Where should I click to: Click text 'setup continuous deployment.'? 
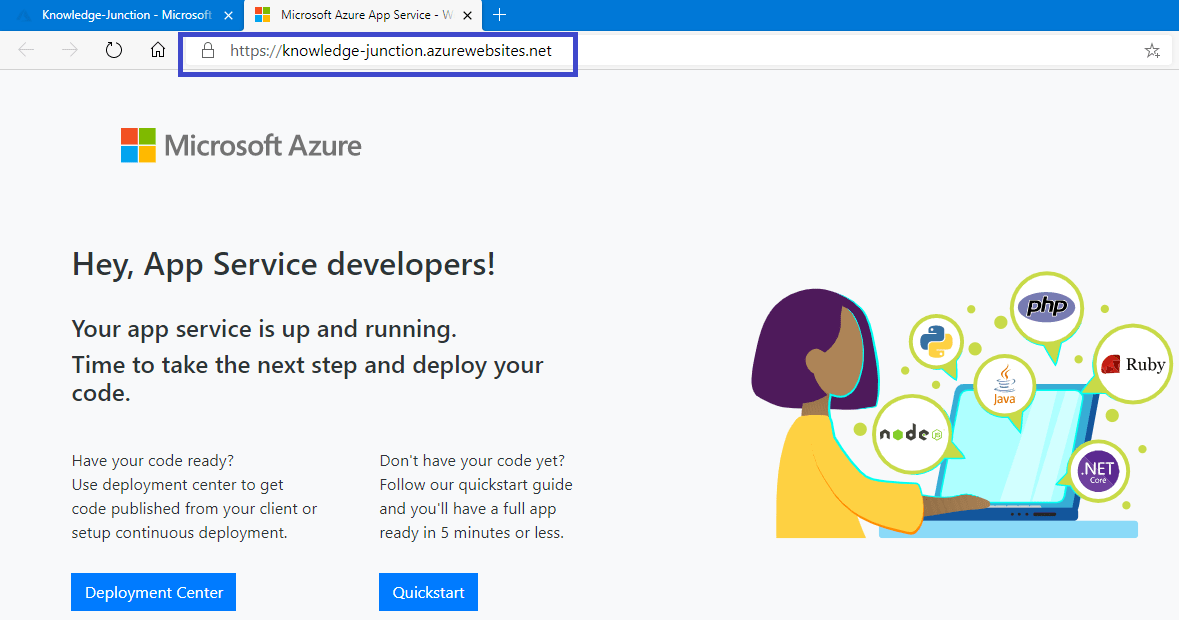180,533
